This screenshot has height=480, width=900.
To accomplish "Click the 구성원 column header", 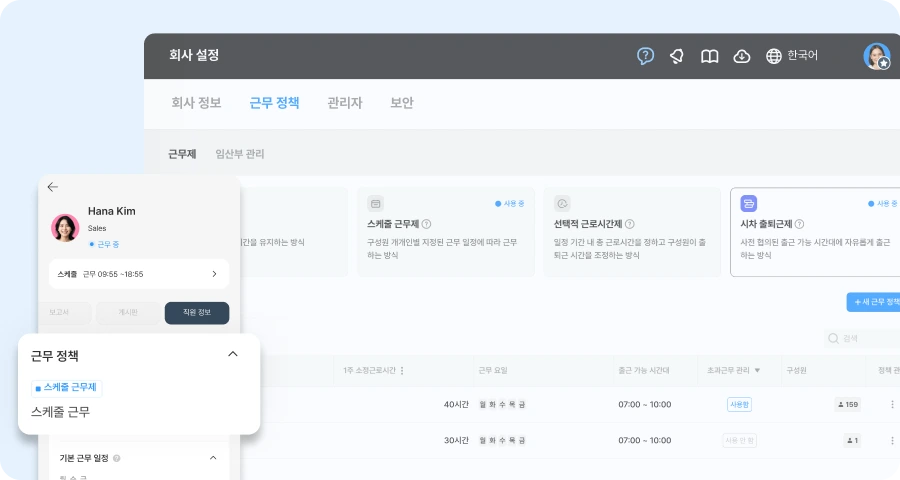I will coord(796,370).
